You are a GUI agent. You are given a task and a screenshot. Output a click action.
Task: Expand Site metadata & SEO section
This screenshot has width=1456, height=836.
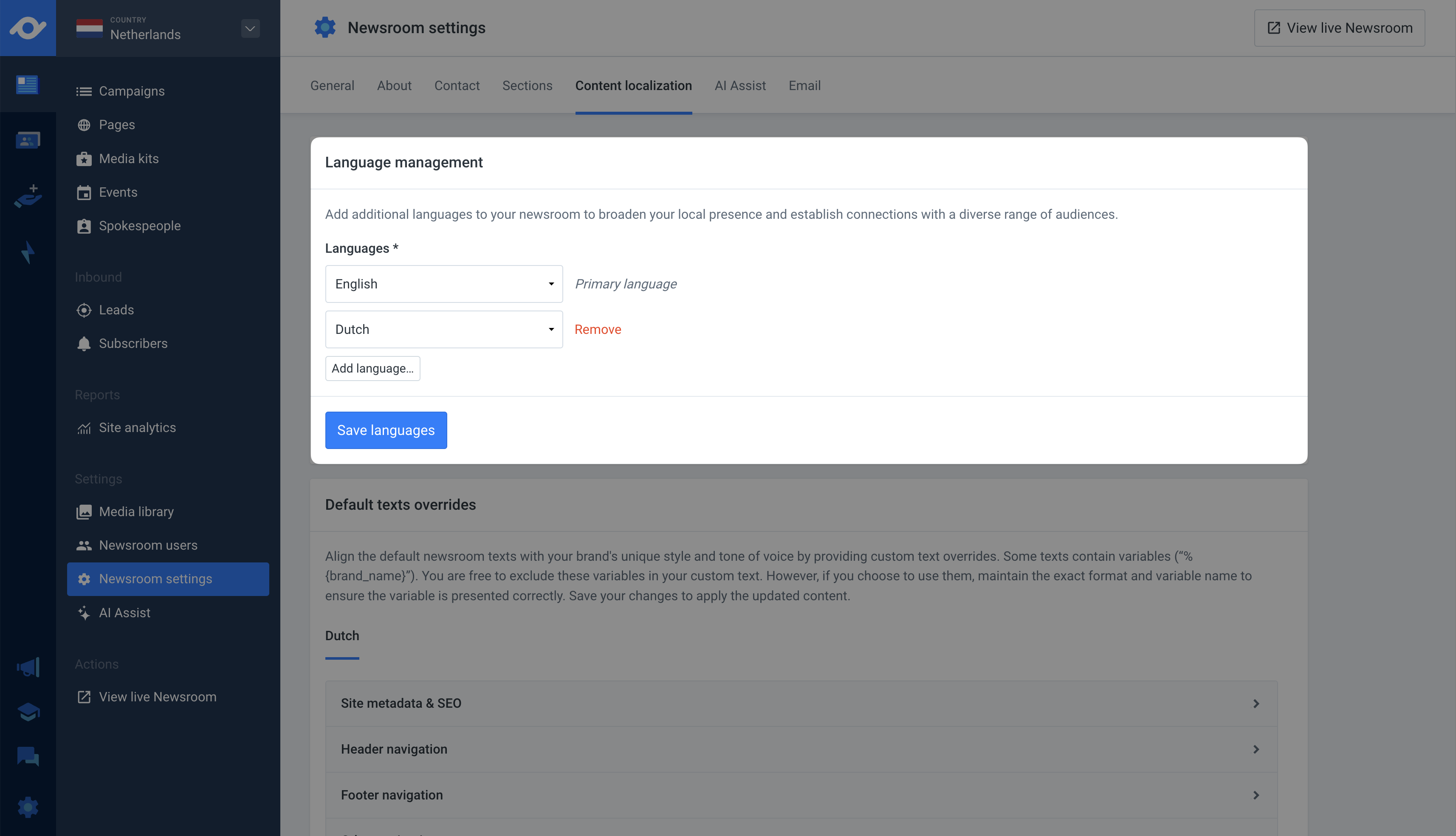click(801, 703)
